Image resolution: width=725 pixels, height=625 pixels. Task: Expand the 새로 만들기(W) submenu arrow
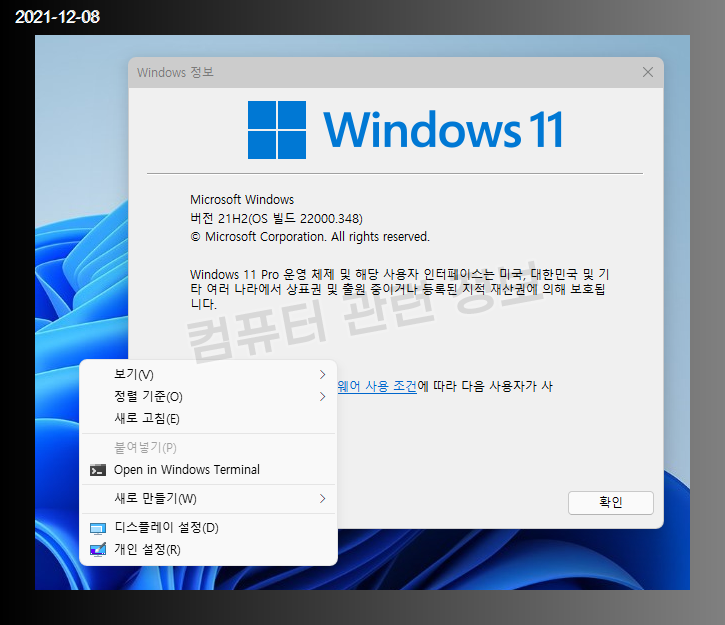pyautogui.click(x=322, y=498)
